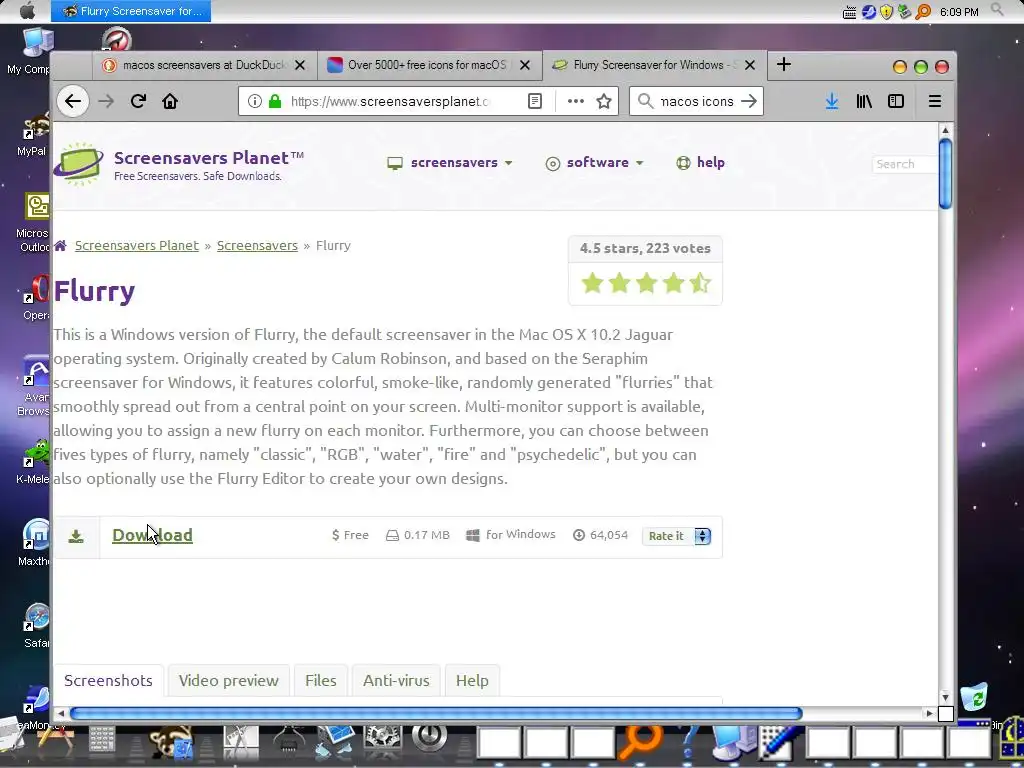Click the scroll down arrow on vertical scrollbar

[x=945, y=697]
